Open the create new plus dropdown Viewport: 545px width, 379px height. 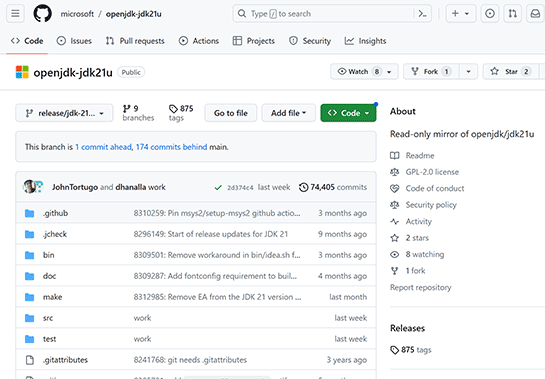[x=460, y=14]
